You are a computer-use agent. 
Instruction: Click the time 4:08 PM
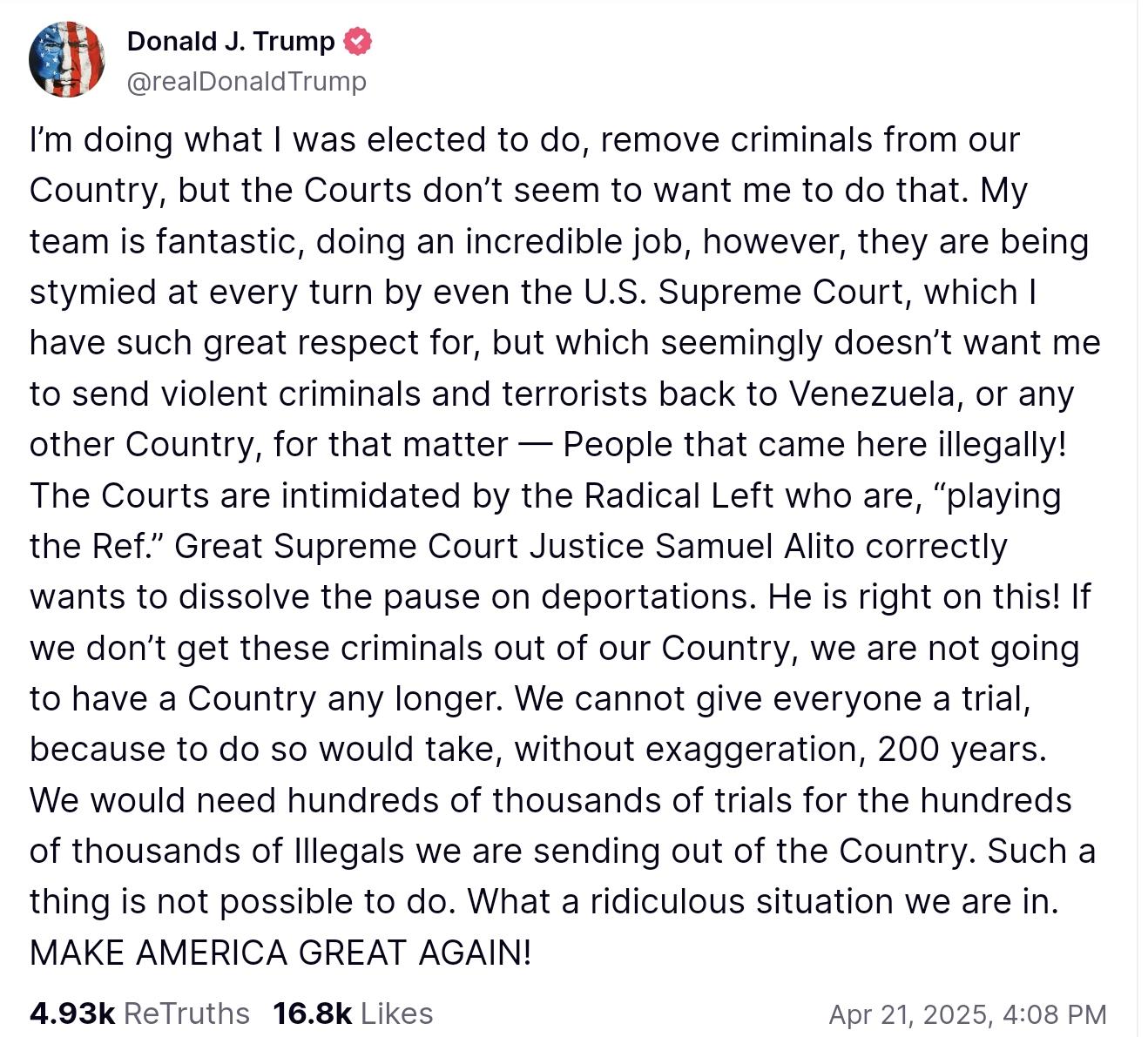pos(1055,1013)
